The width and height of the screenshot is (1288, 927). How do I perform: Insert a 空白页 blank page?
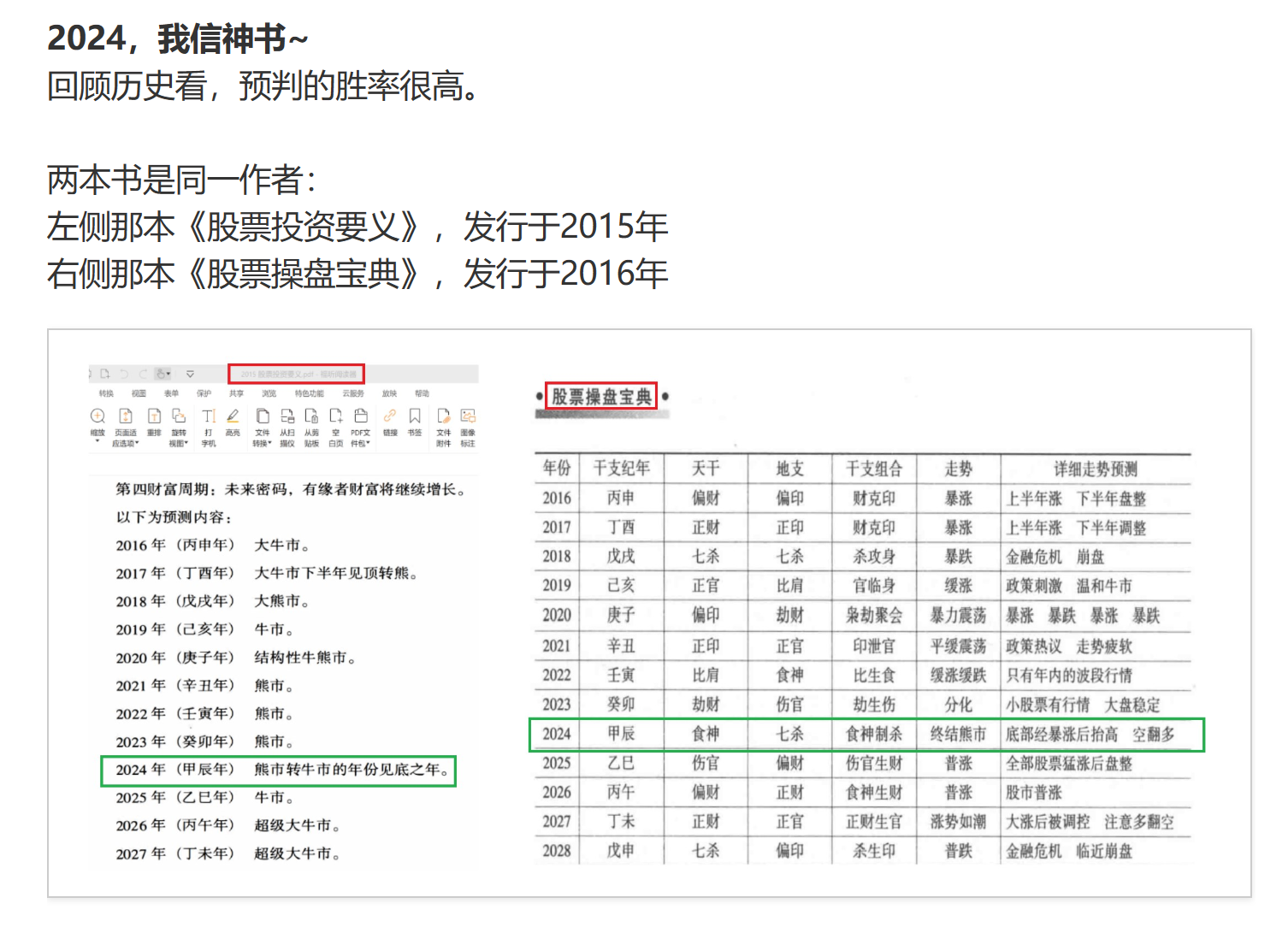click(x=336, y=428)
